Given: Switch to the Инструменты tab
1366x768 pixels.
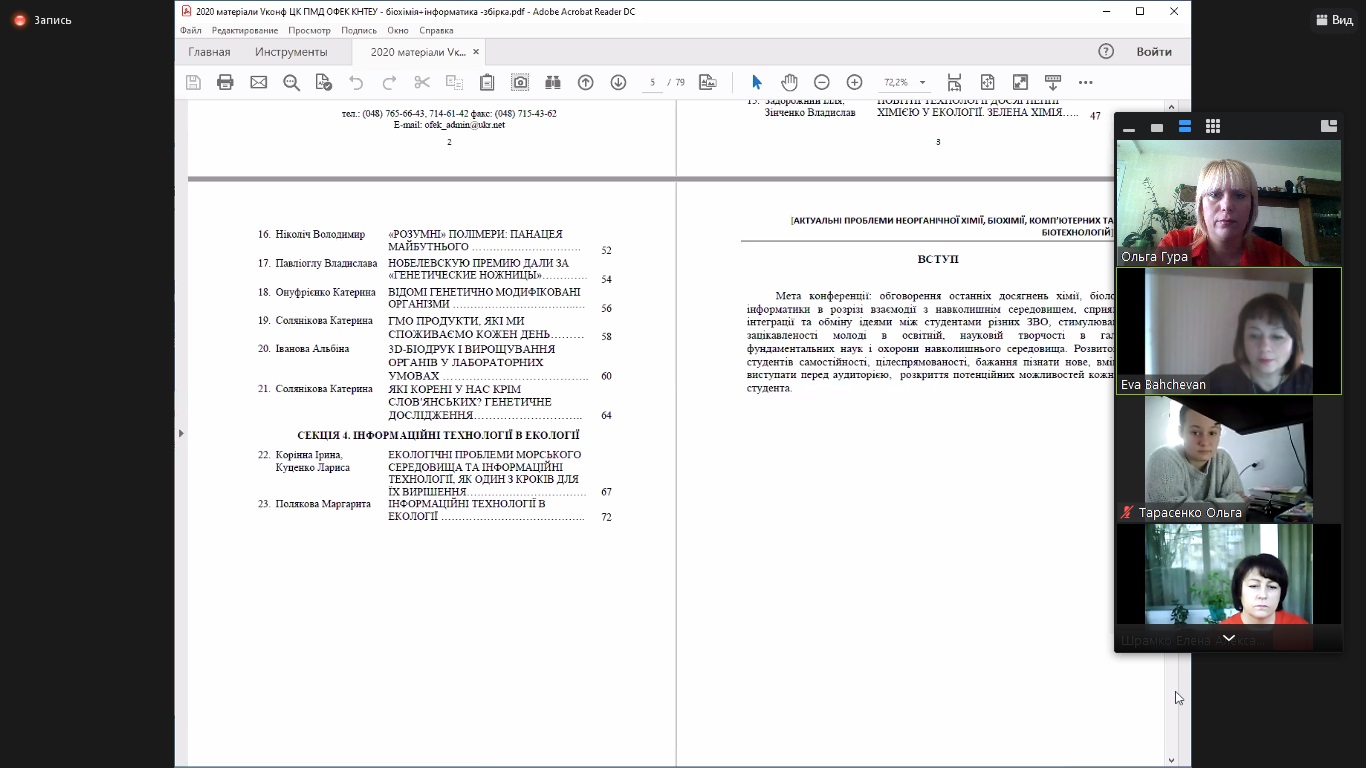Looking at the screenshot, I should click(x=291, y=52).
